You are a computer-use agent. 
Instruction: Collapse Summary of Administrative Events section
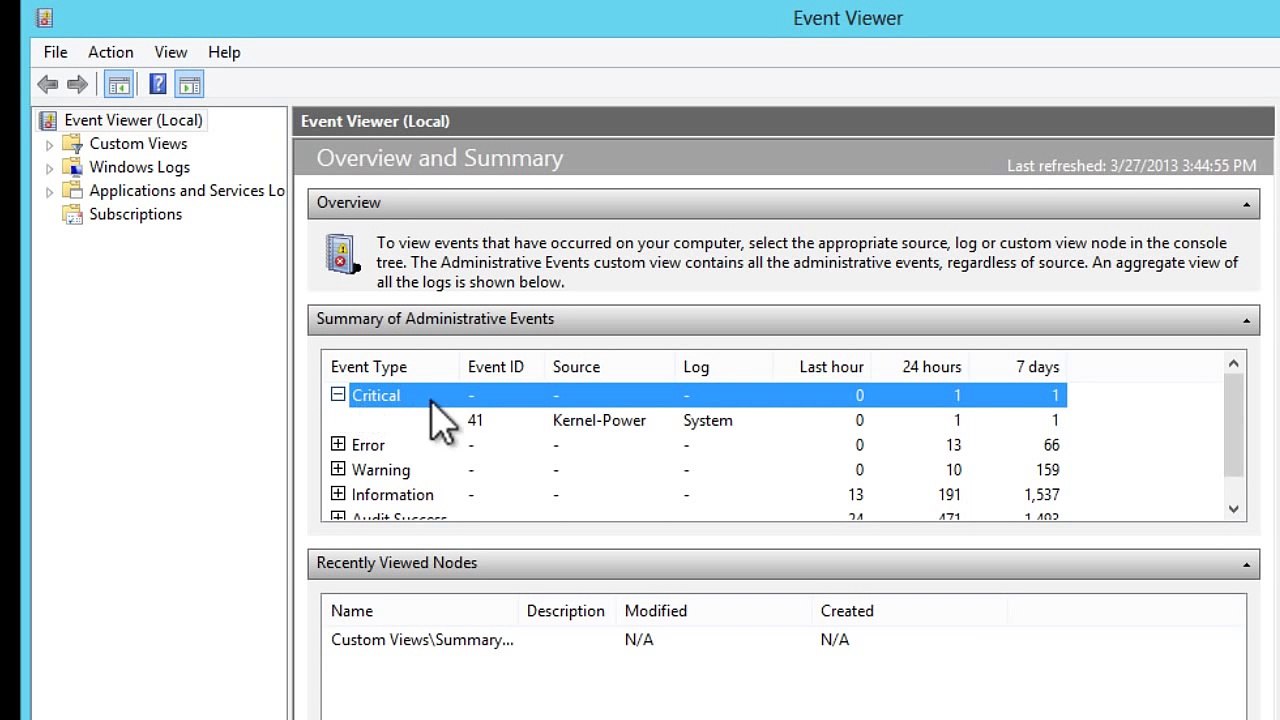click(1246, 320)
